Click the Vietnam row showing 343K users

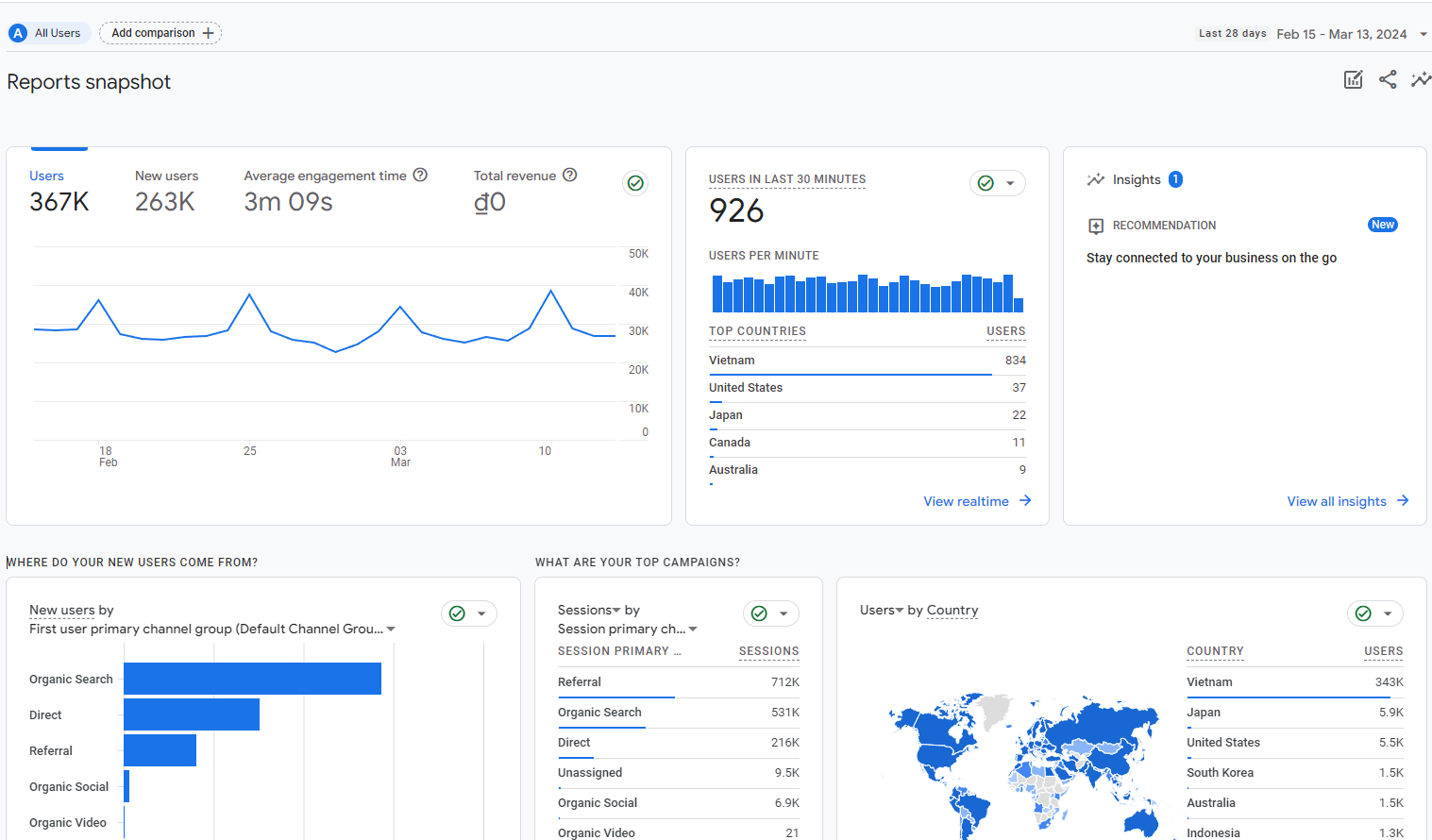1295,682
